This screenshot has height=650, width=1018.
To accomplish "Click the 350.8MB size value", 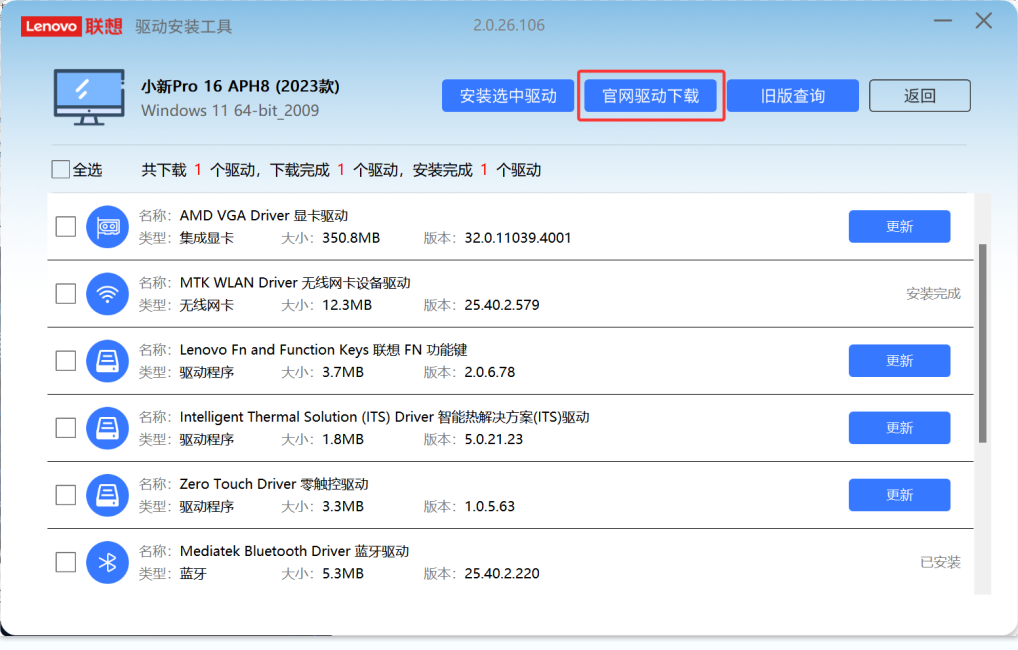I will (351, 238).
